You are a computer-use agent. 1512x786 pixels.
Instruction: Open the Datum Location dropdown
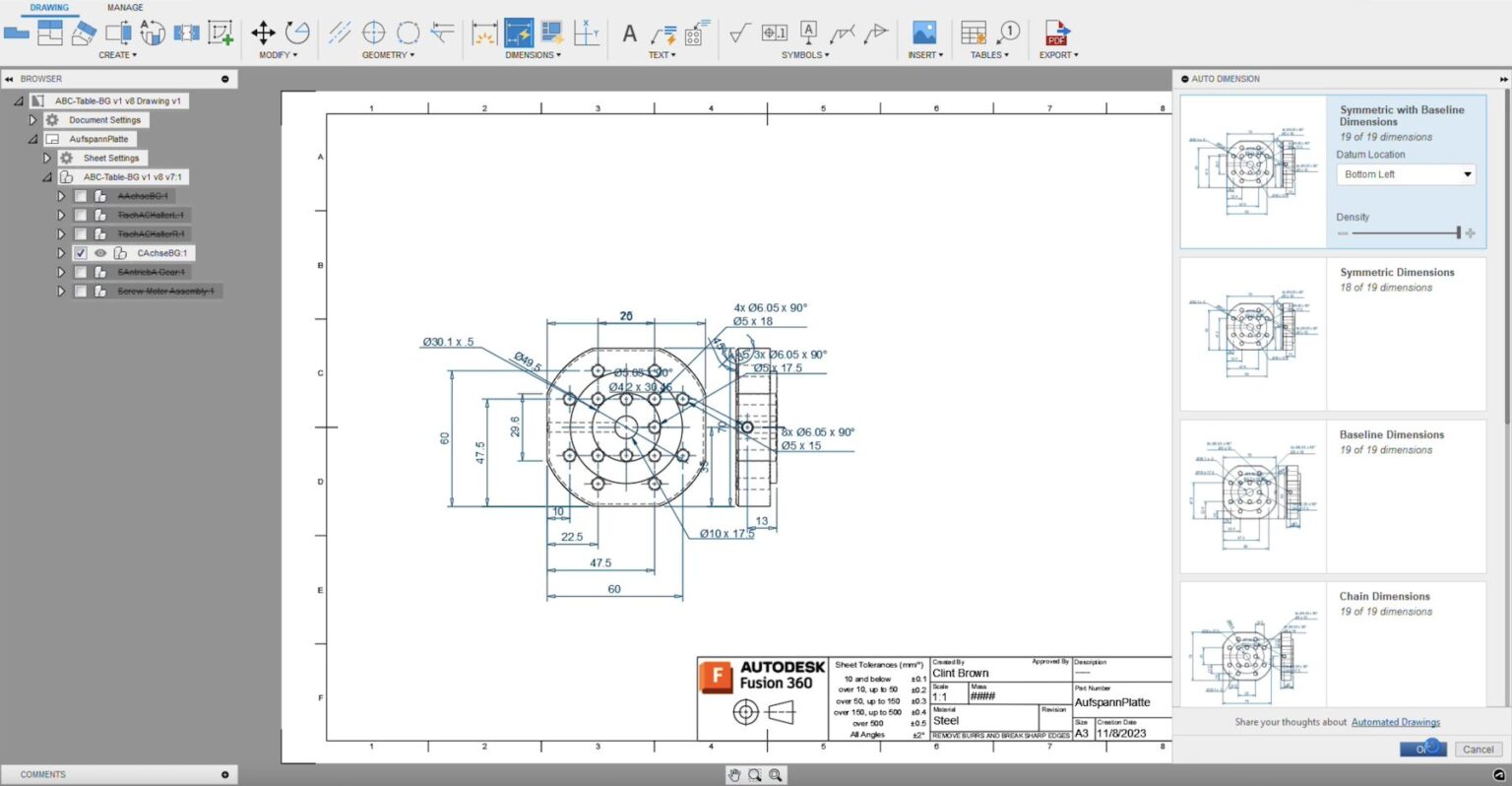point(1405,173)
